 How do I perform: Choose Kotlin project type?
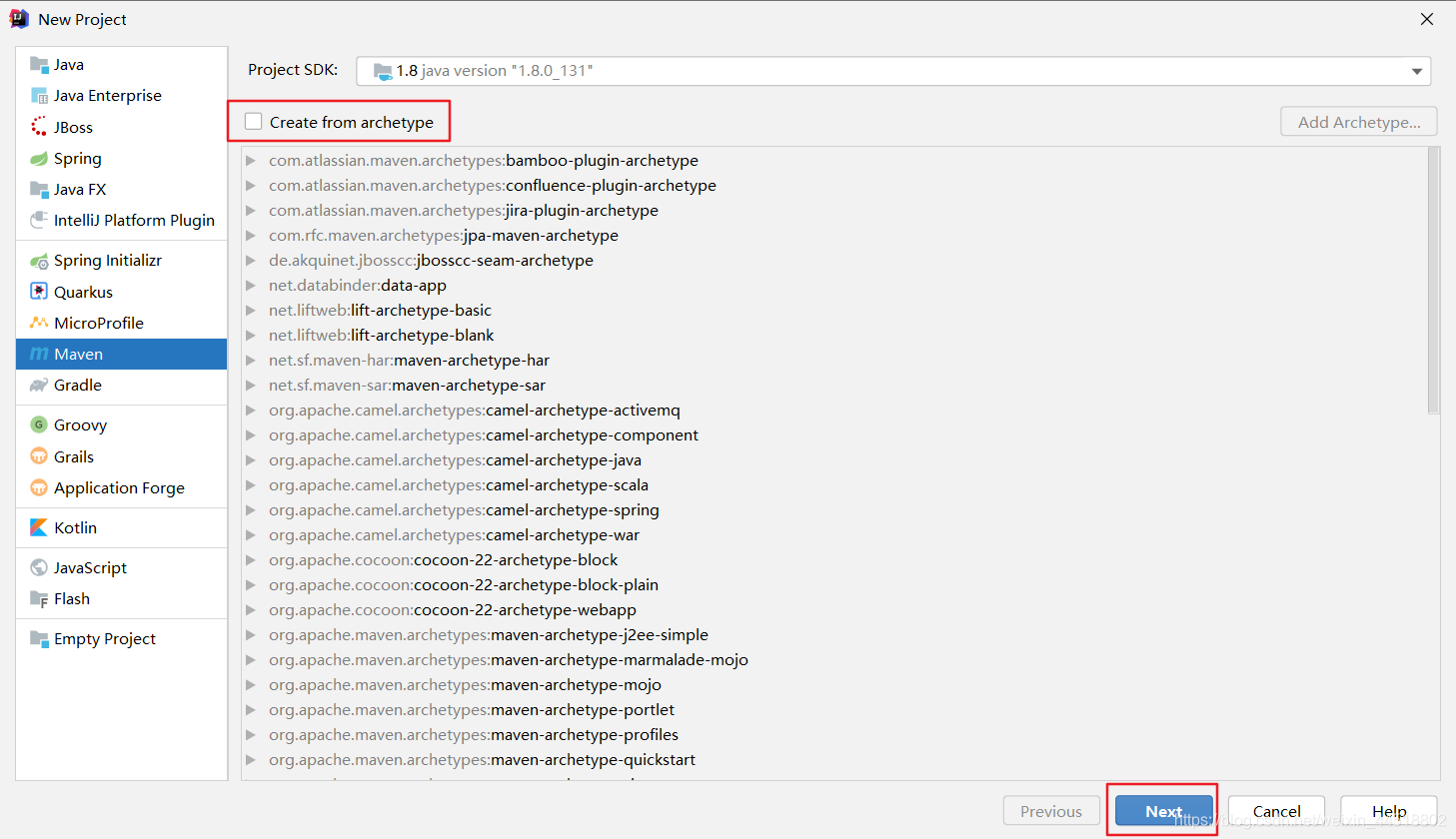coord(122,527)
